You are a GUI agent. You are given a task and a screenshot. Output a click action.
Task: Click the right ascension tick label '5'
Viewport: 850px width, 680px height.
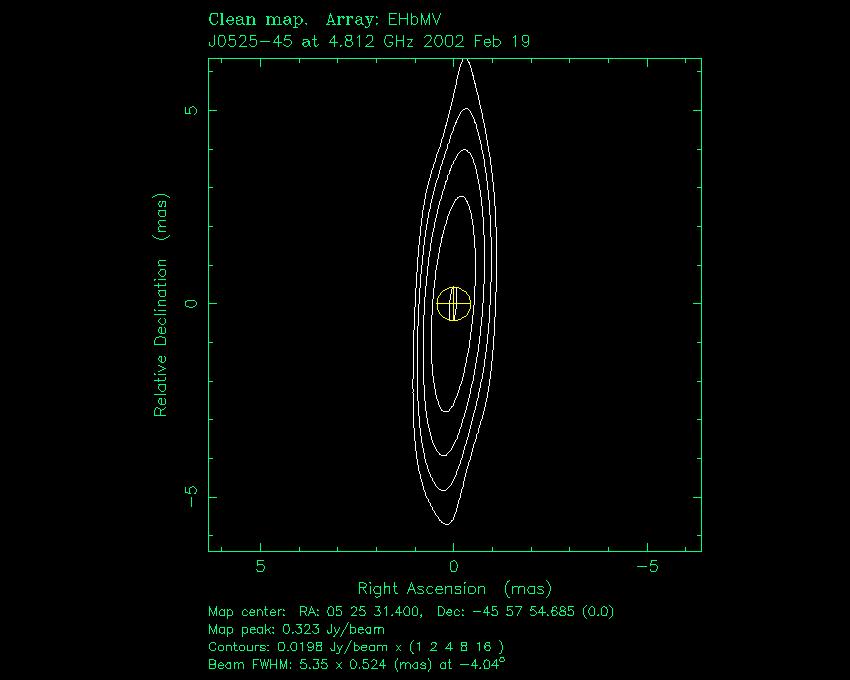click(261, 566)
